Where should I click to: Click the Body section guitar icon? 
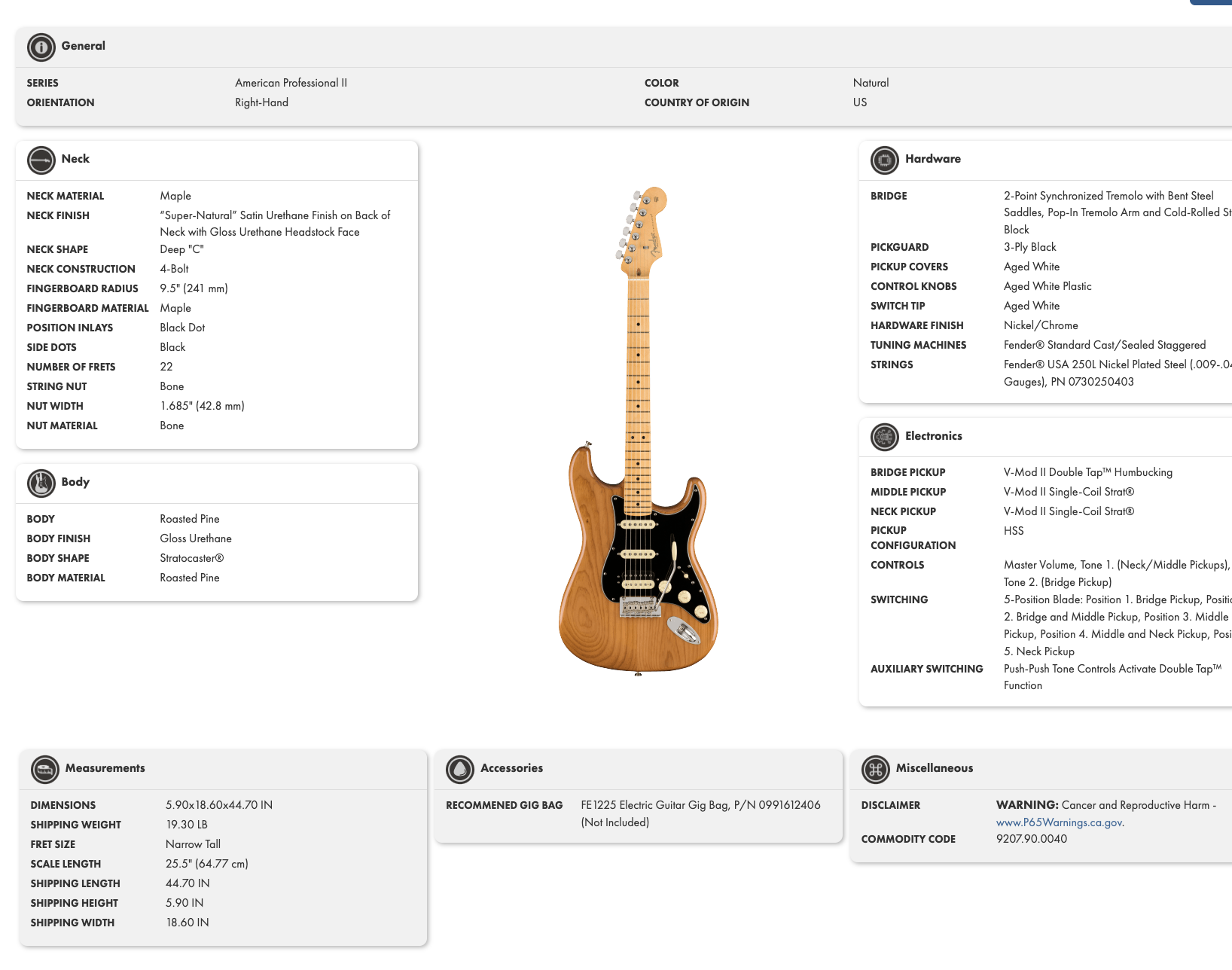[x=41, y=483]
